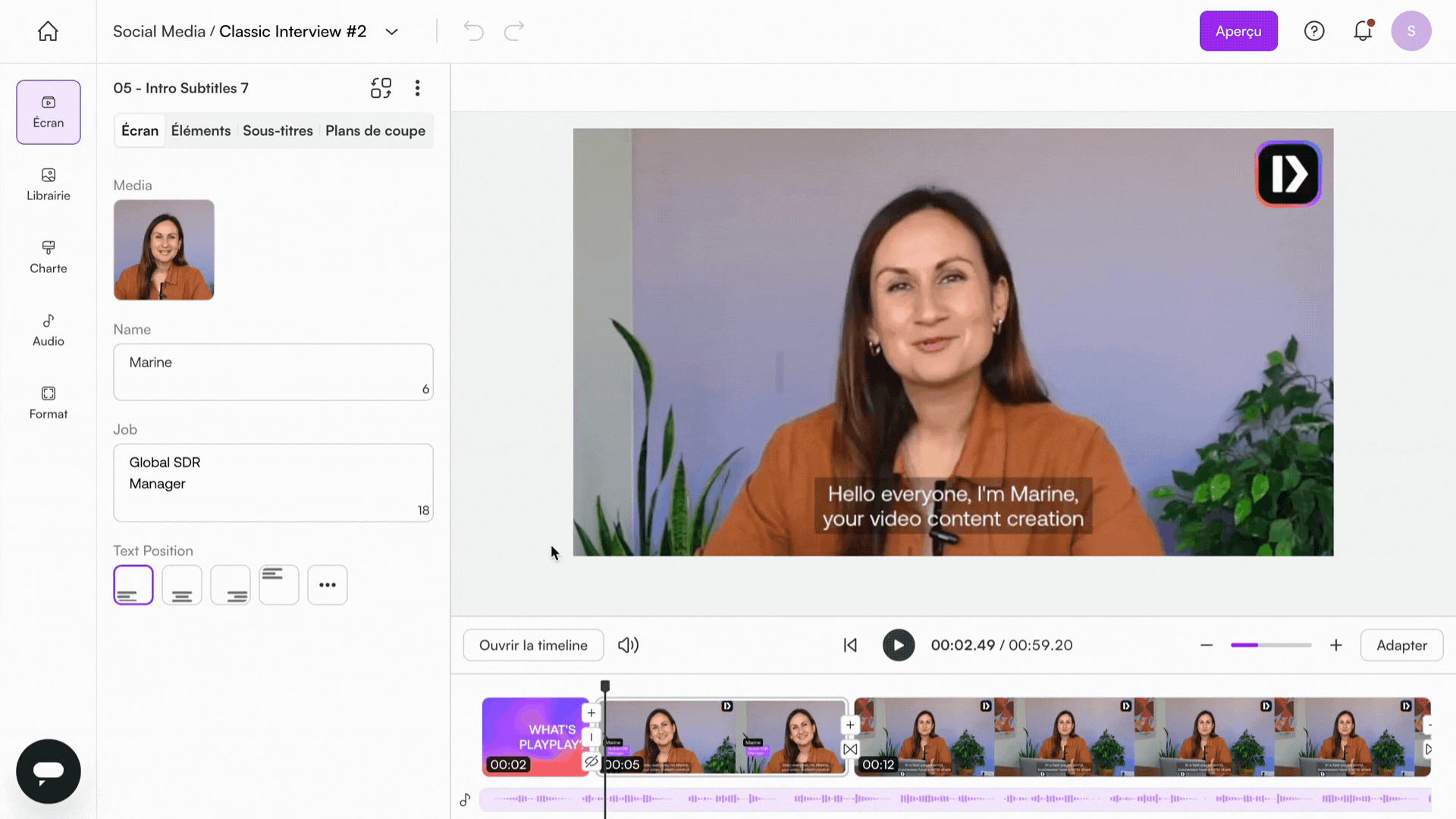The image size is (1456, 819).
Task: Open the Charte sidebar panel
Action: [48, 257]
